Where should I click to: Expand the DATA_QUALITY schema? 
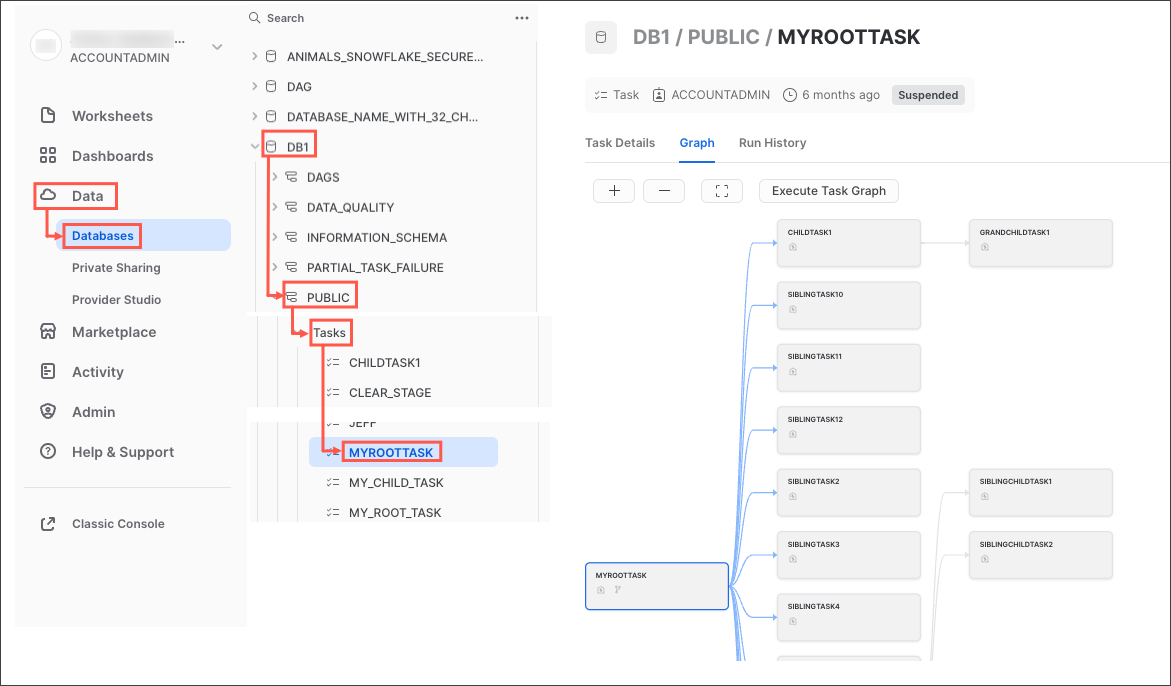274,207
